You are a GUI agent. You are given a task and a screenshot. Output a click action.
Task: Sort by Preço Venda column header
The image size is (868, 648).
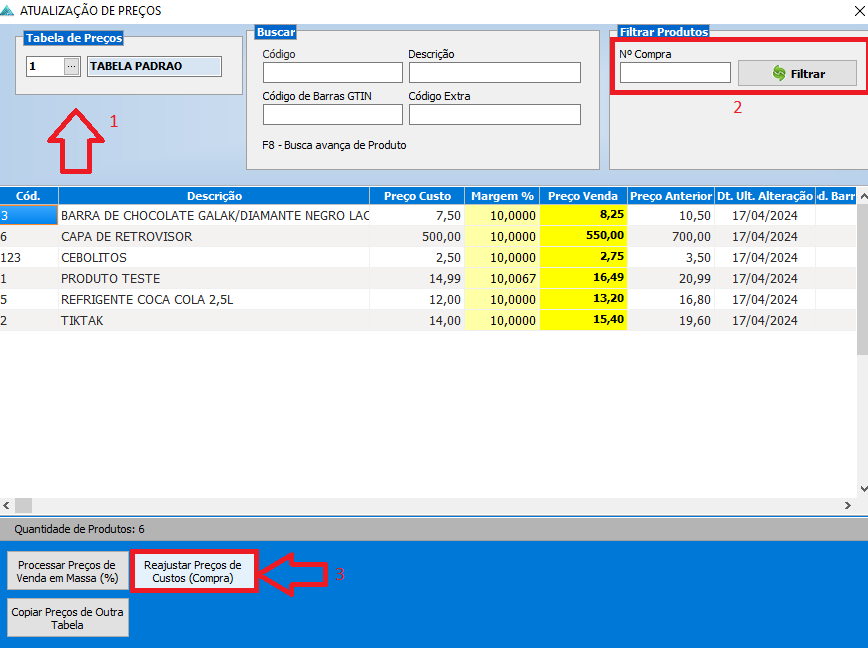583,196
